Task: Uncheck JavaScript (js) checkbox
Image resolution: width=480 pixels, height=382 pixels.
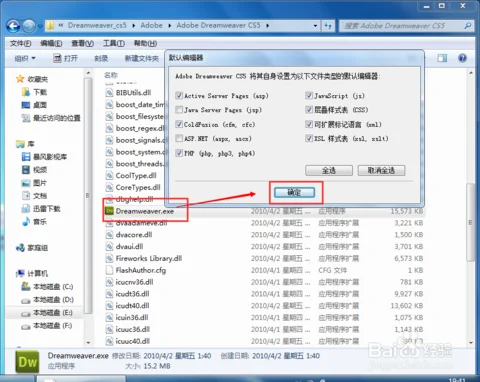Action: [x=309, y=96]
